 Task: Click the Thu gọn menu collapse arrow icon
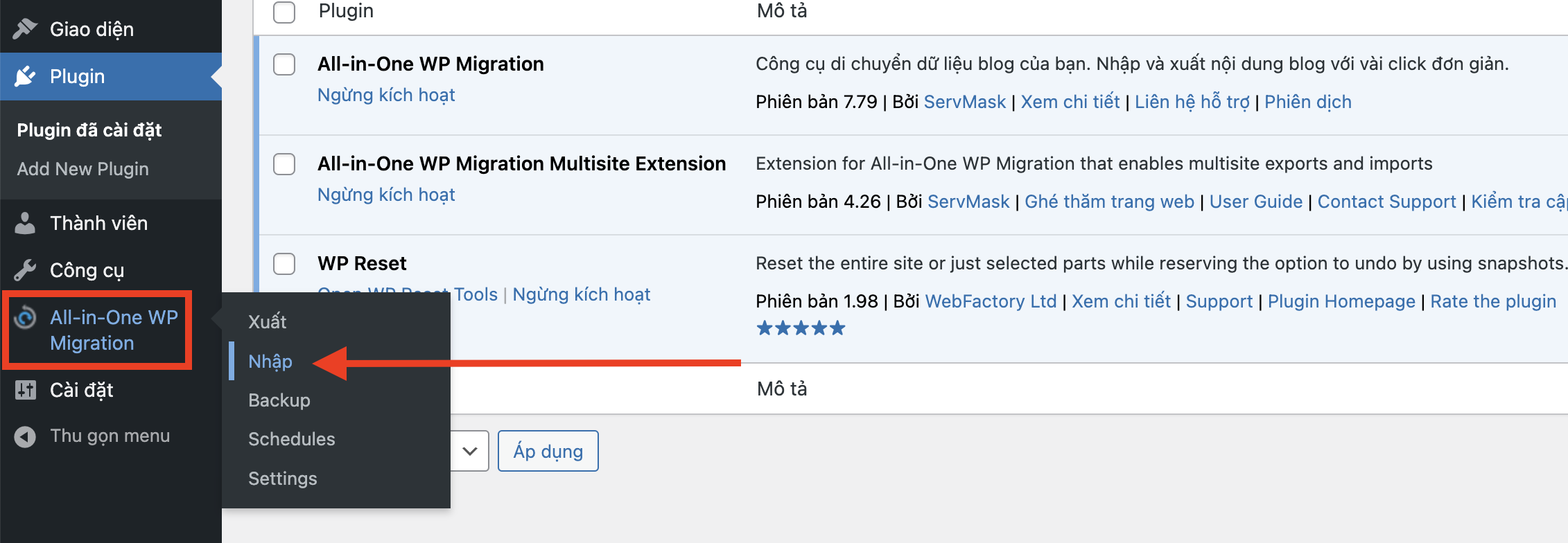[25, 436]
